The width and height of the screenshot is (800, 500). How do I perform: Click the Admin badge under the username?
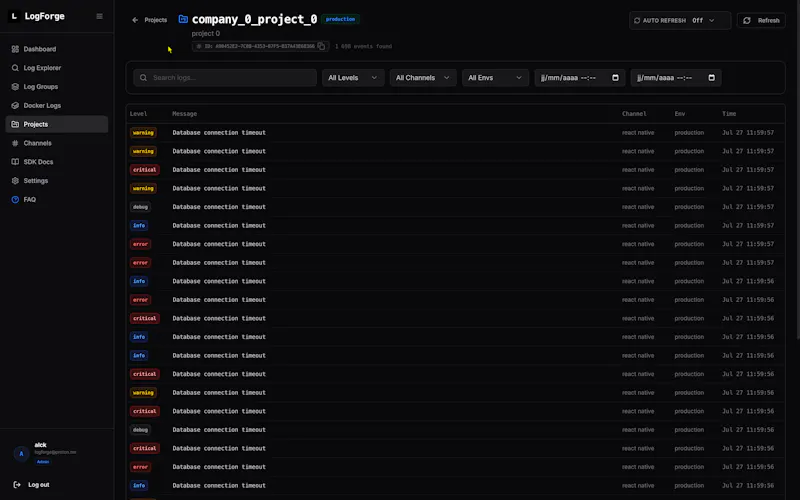point(43,462)
